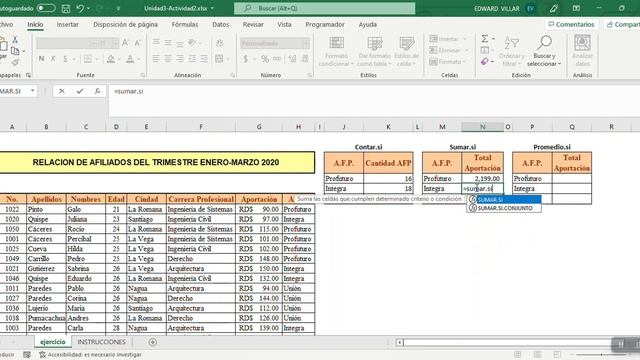The height and width of the screenshot is (360, 640).
Task: Cancel the formula entry with X
Action: (62, 91)
